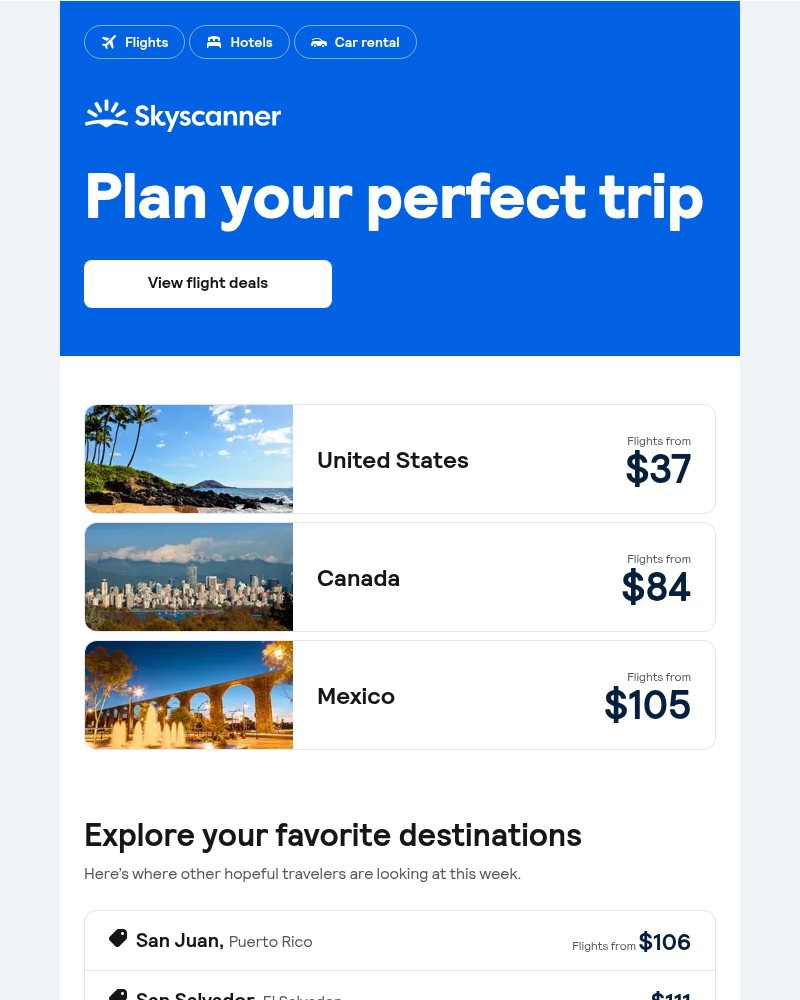Viewport: 800px width, 1000px height.
Task: Click the price tag icon beside San Salvador
Action: pos(118,995)
